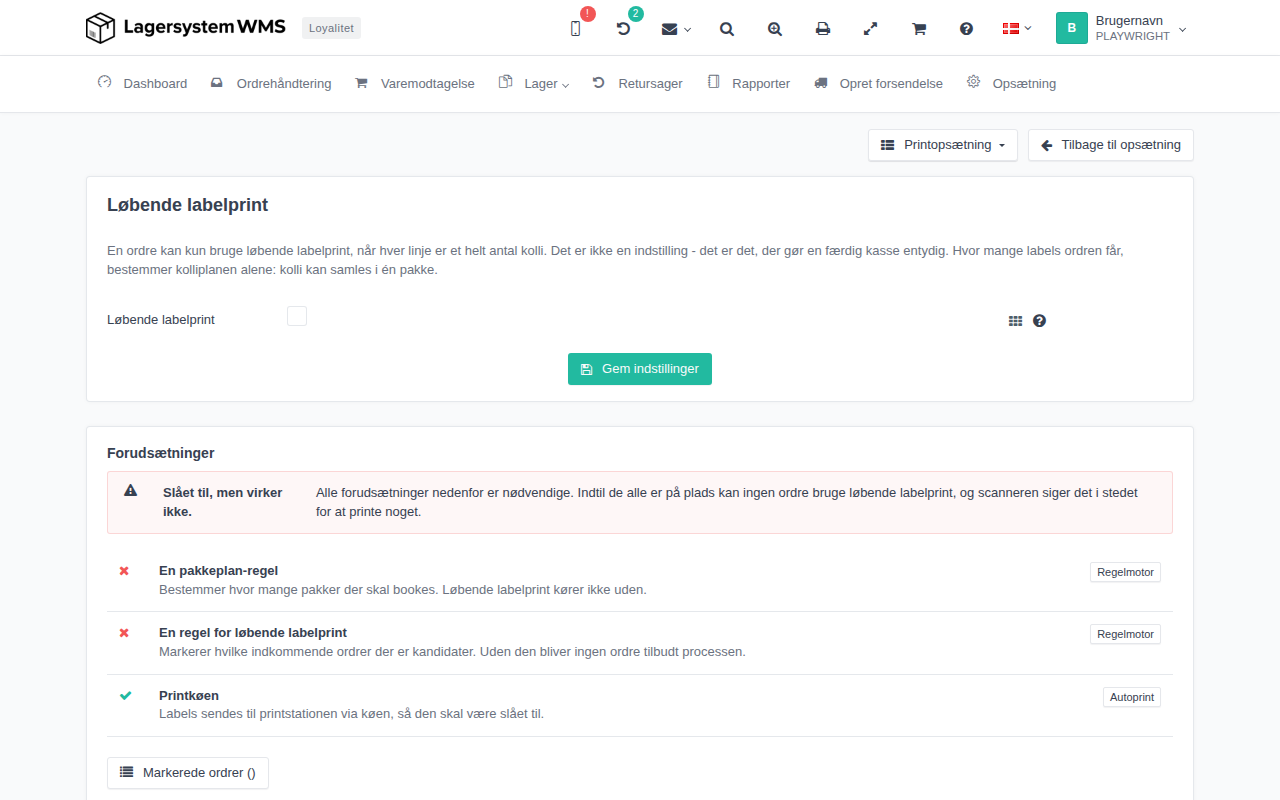Expand the Lager menu dropdown
Image resolution: width=1280 pixels, height=800 pixels.
point(534,84)
